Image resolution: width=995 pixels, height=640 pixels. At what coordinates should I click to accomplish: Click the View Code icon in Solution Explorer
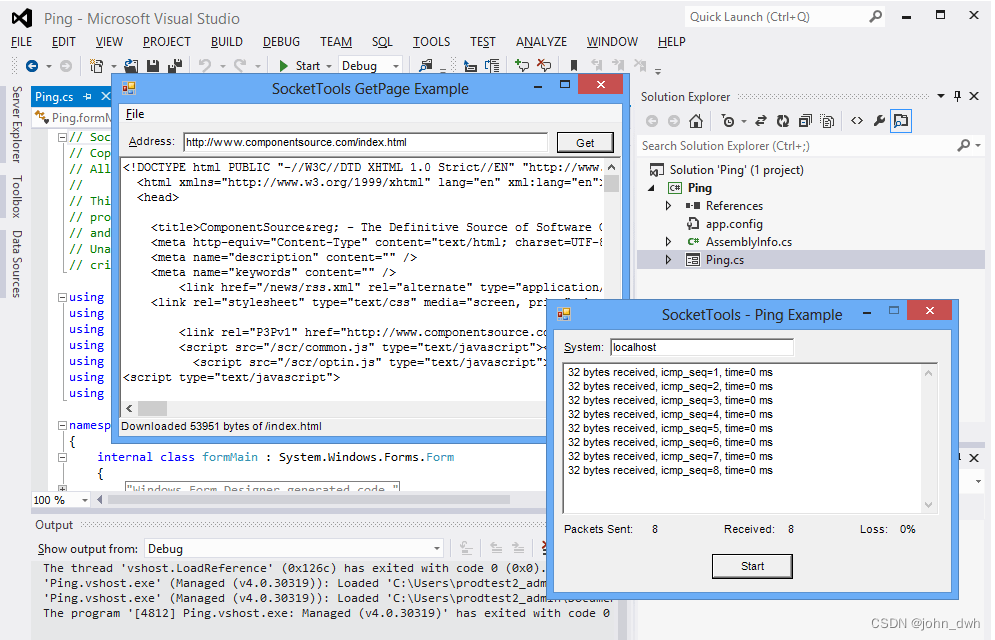pyautogui.click(x=857, y=120)
